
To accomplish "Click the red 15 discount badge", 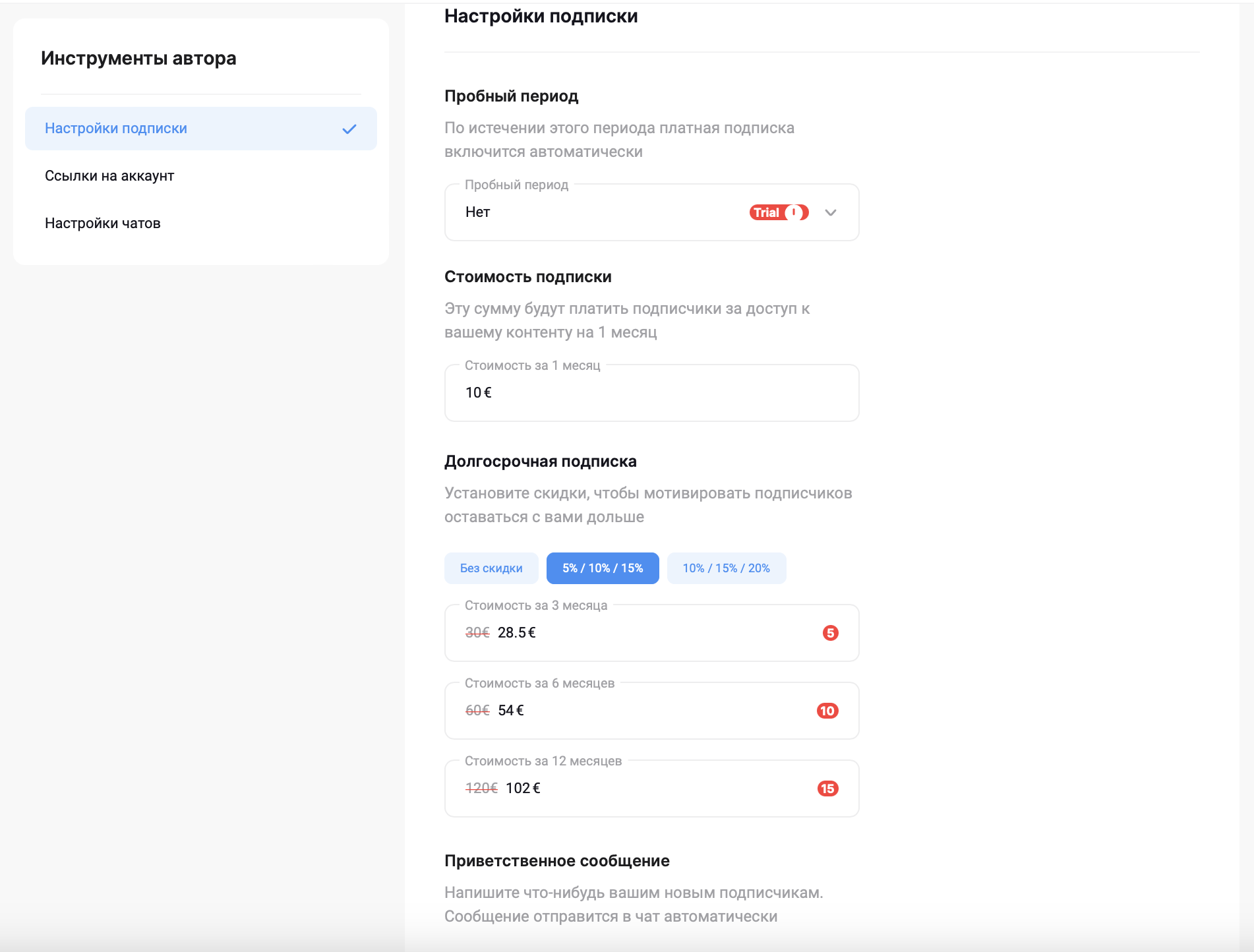I will tap(827, 788).
